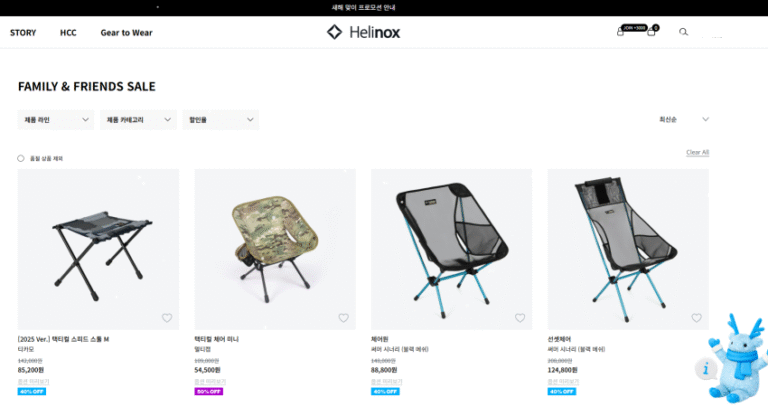Expand the 제품 라인 filter dropdown

pos(55,120)
